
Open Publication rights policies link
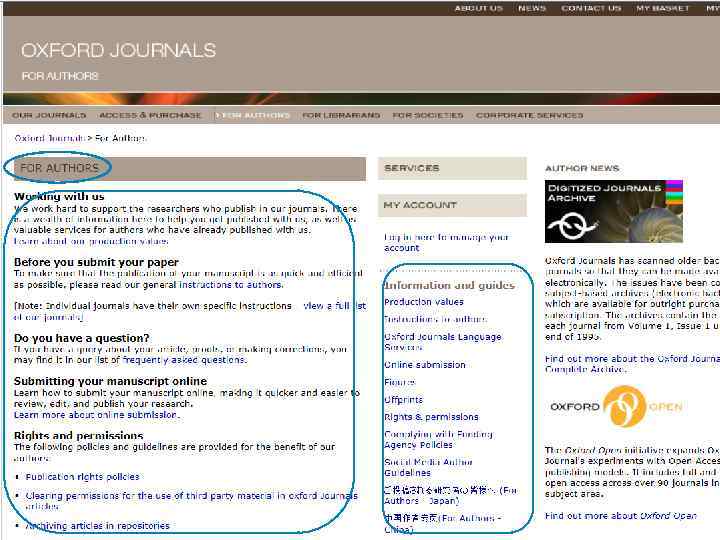(x=83, y=477)
